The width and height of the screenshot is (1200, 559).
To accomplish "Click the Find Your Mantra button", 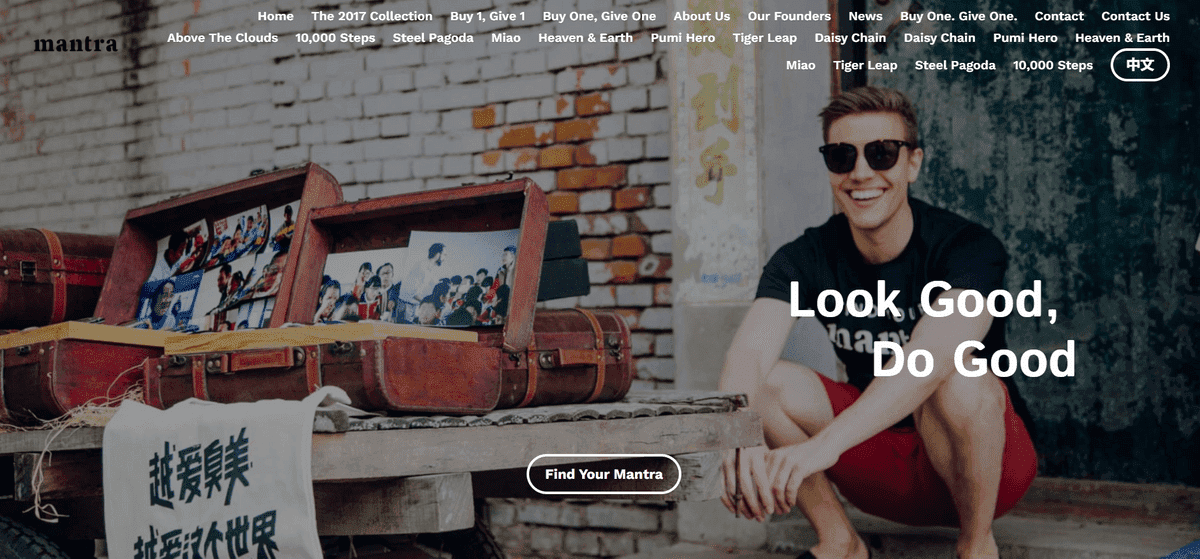I will (604, 474).
